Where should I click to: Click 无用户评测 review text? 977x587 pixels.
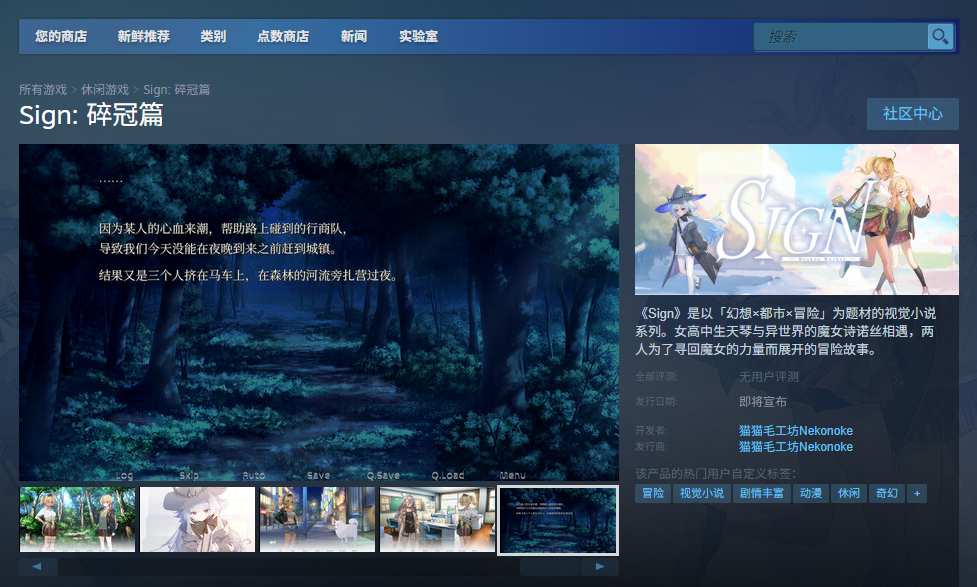pyautogui.click(x=768, y=377)
